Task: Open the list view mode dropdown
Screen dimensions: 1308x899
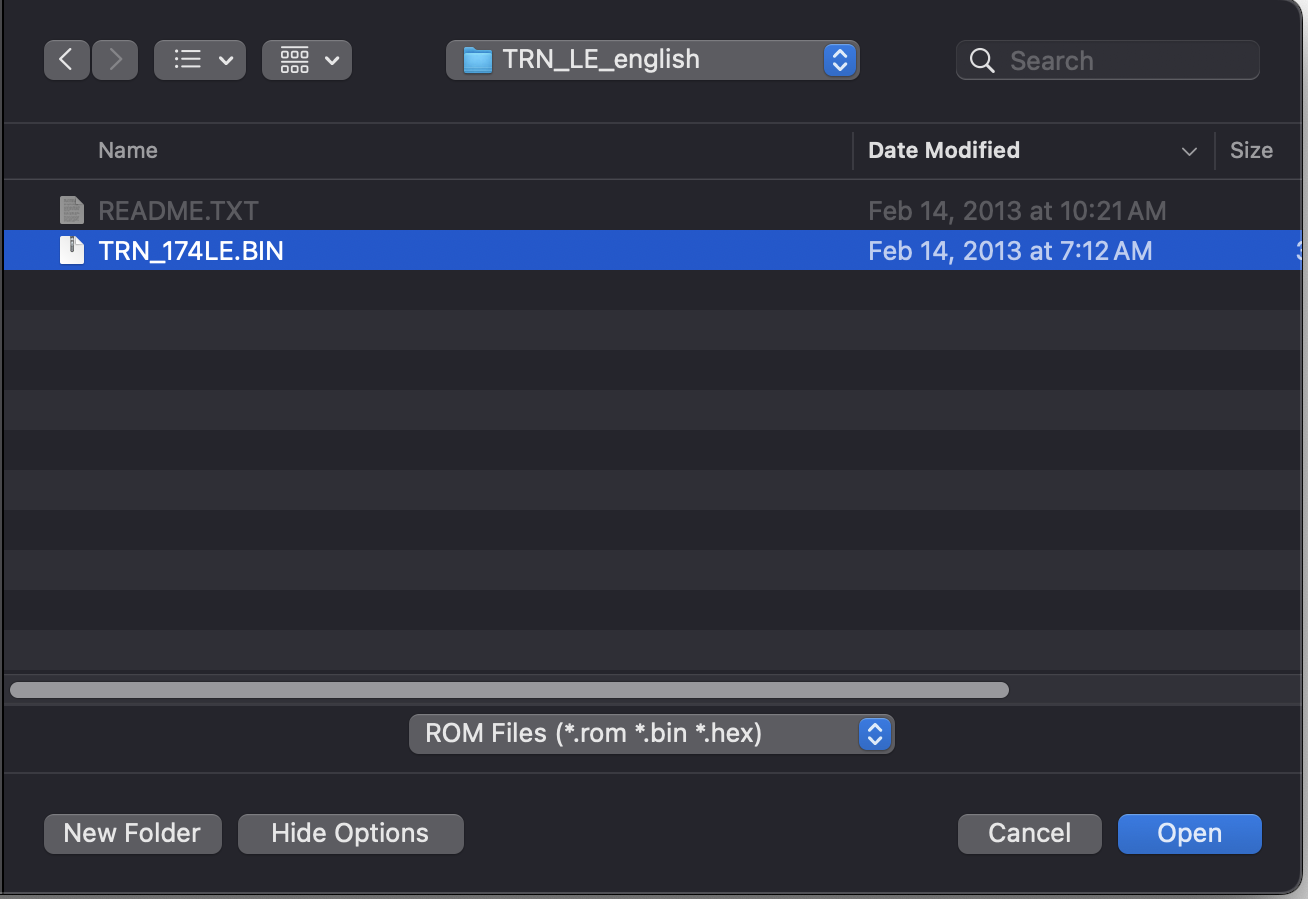Action: 200,60
